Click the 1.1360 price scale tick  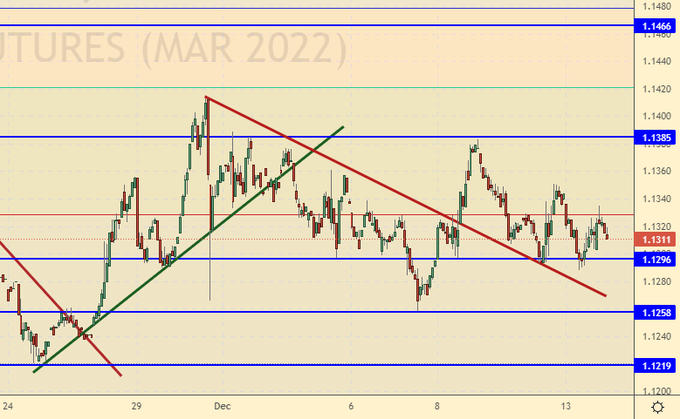pyautogui.click(x=656, y=171)
